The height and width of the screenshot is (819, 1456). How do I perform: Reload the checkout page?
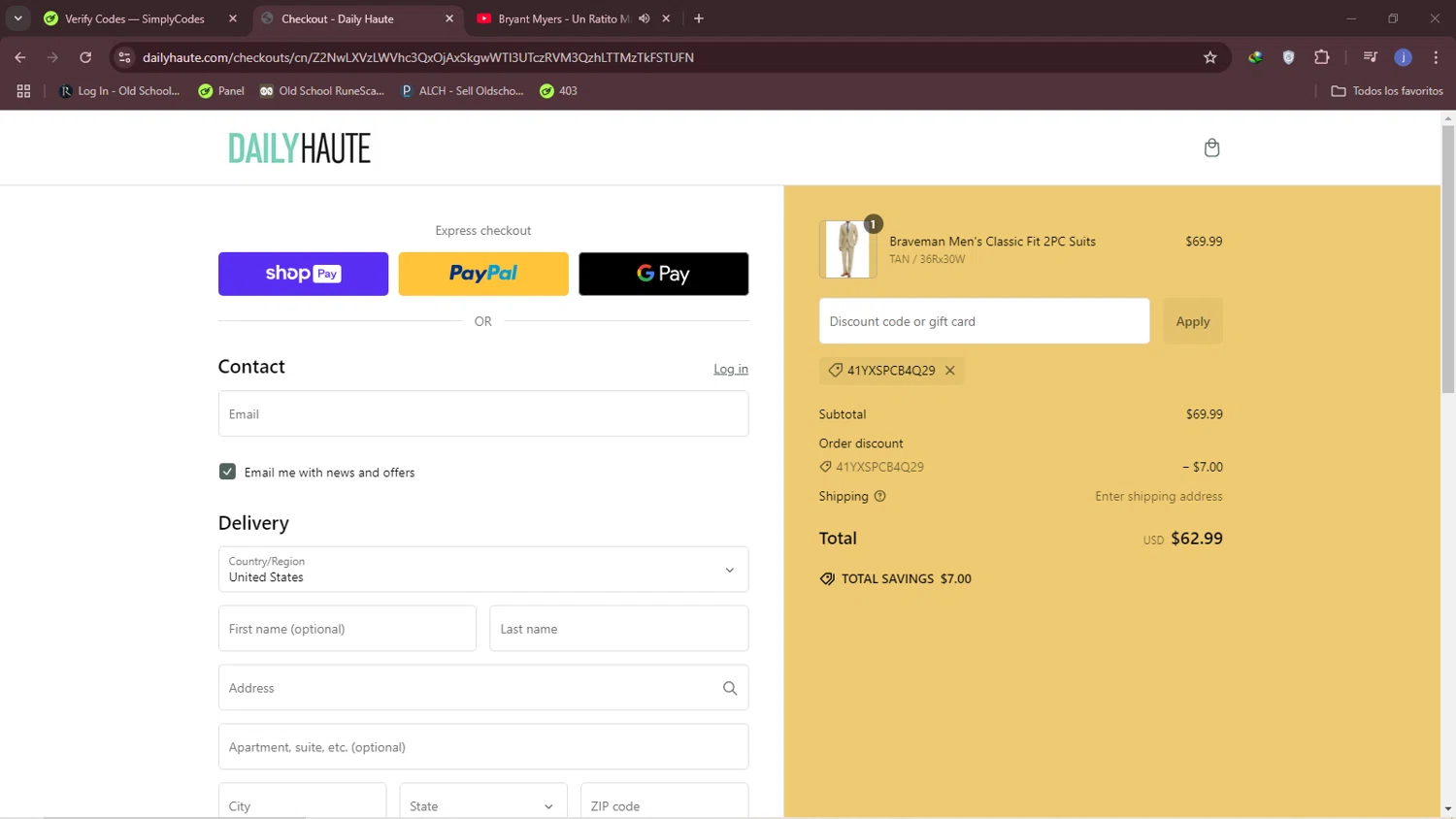pos(85,57)
